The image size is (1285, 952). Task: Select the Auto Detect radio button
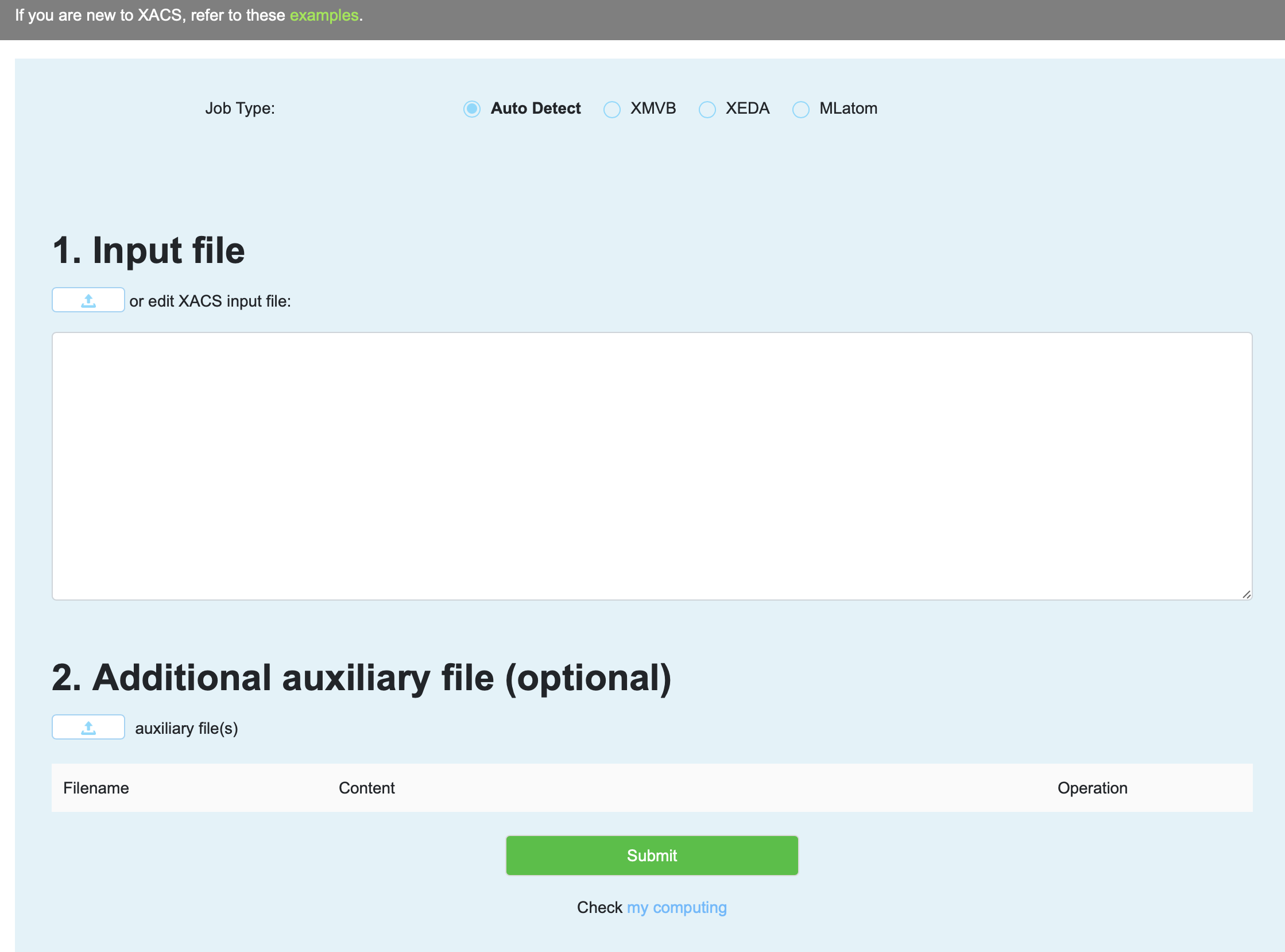tap(471, 109)
